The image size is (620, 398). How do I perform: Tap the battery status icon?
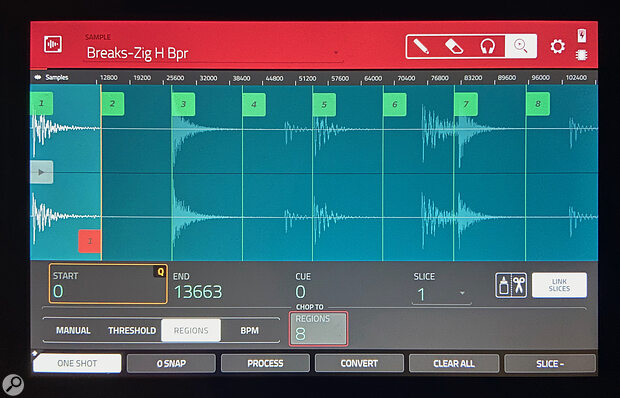(x=582, y=36)
